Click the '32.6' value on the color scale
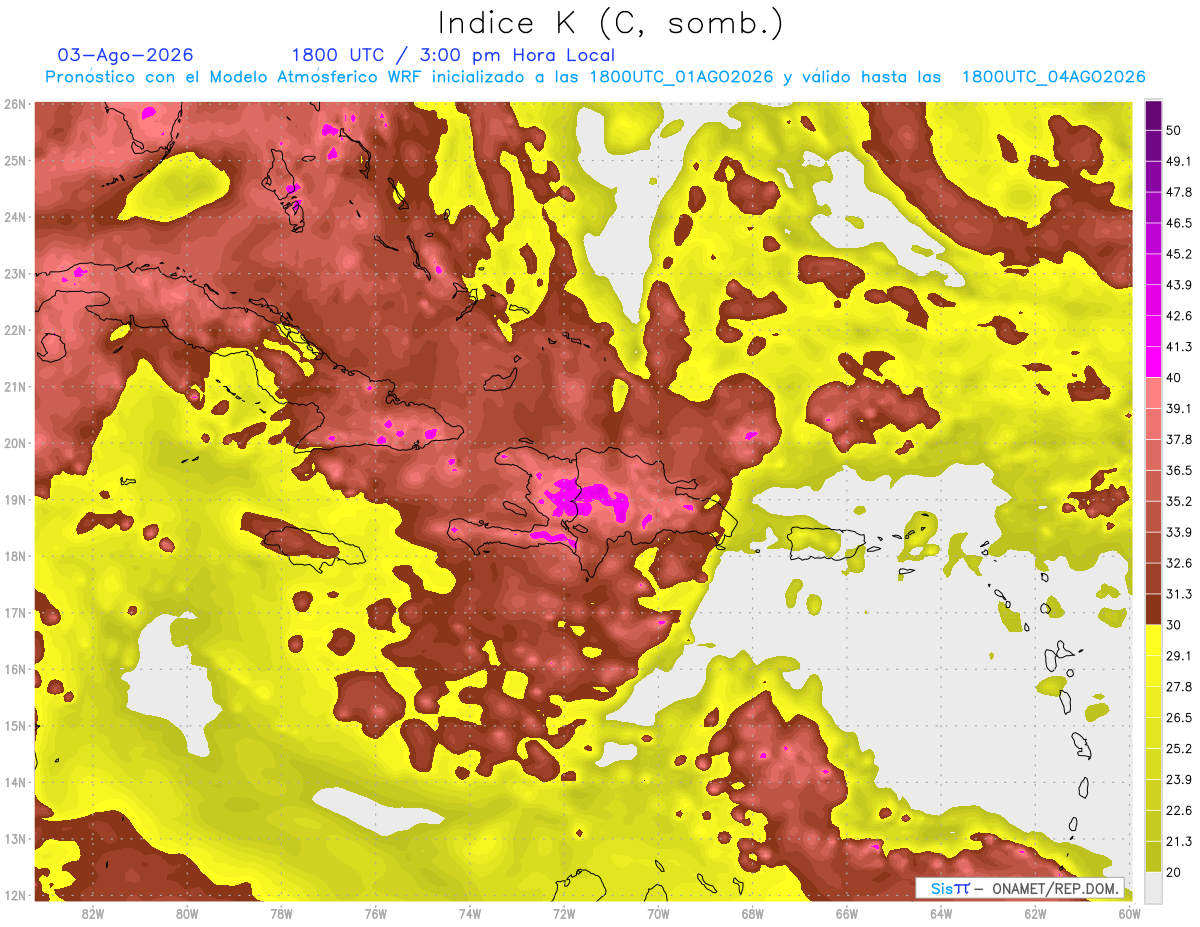The width and height of the screenshot is (1200, 927). pos(1179,563)
